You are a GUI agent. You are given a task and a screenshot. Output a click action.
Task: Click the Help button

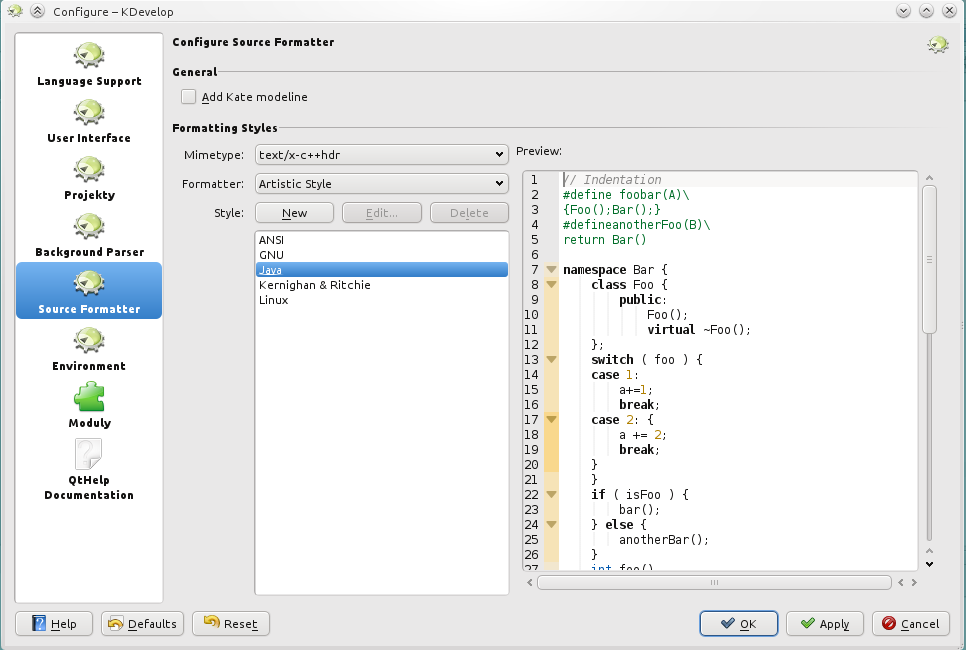[x=54, y=624]
